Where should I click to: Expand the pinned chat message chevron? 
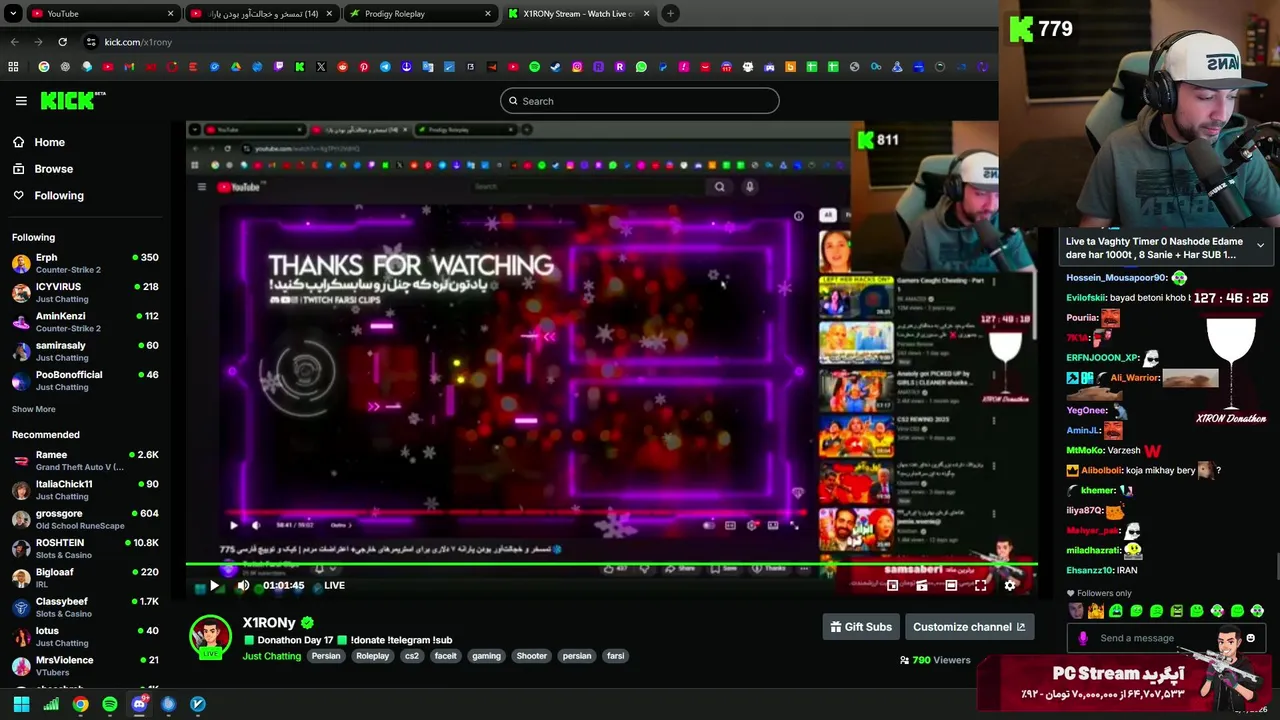click(1260, 246)
